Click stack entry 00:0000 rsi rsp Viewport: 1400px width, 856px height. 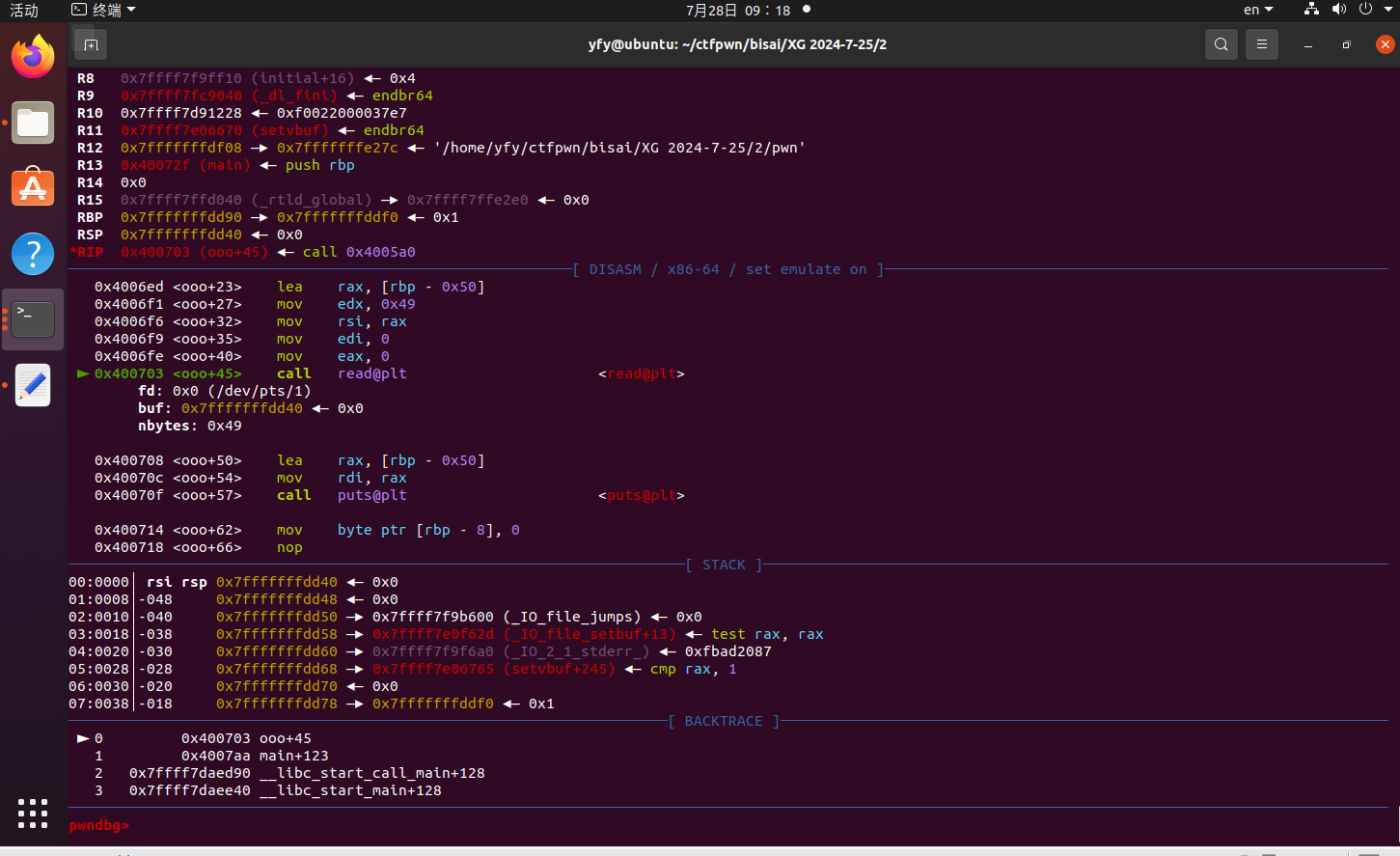233,582
